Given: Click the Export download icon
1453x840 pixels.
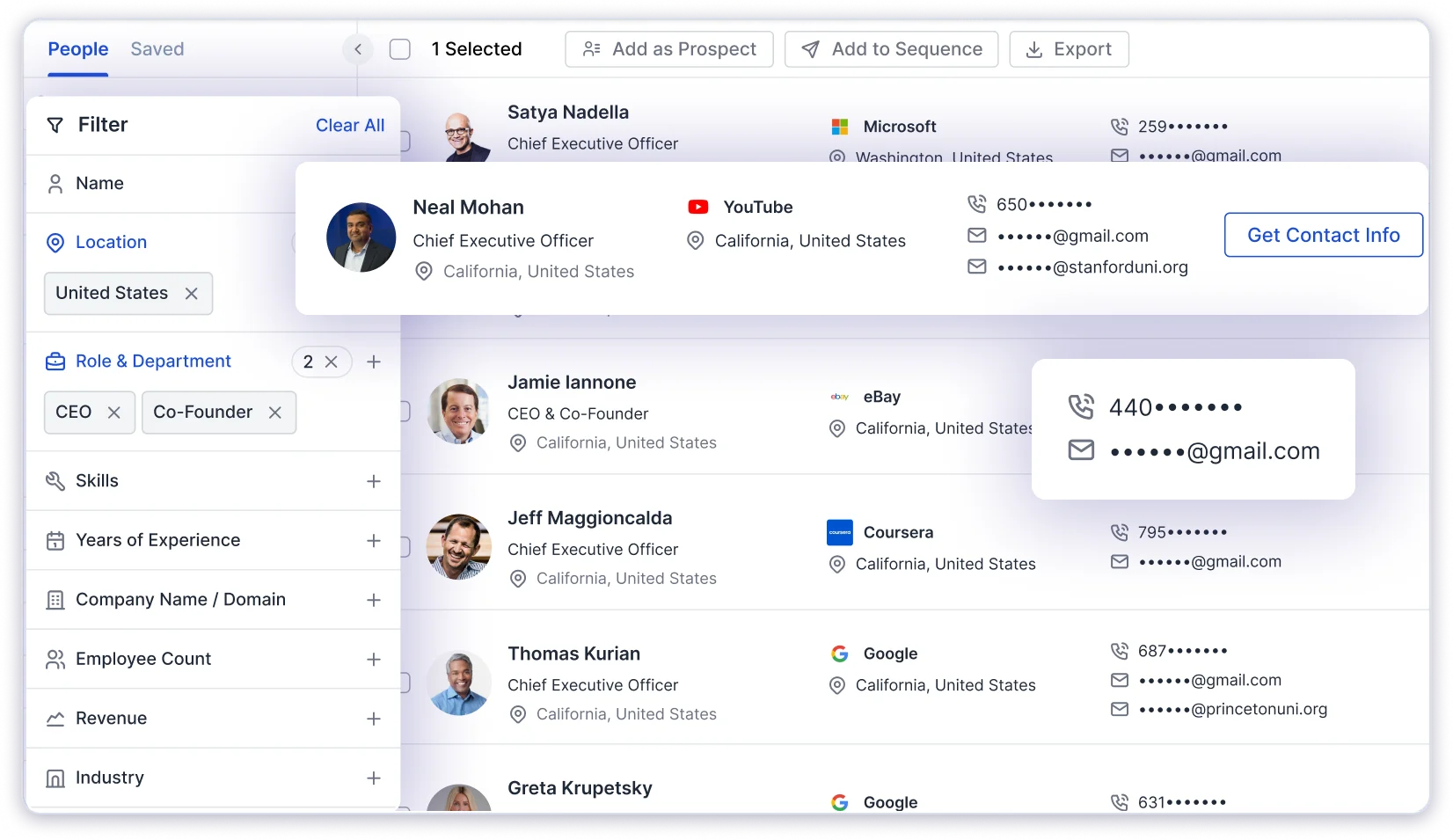Looking at the screenshot, I should point(1035,50).
